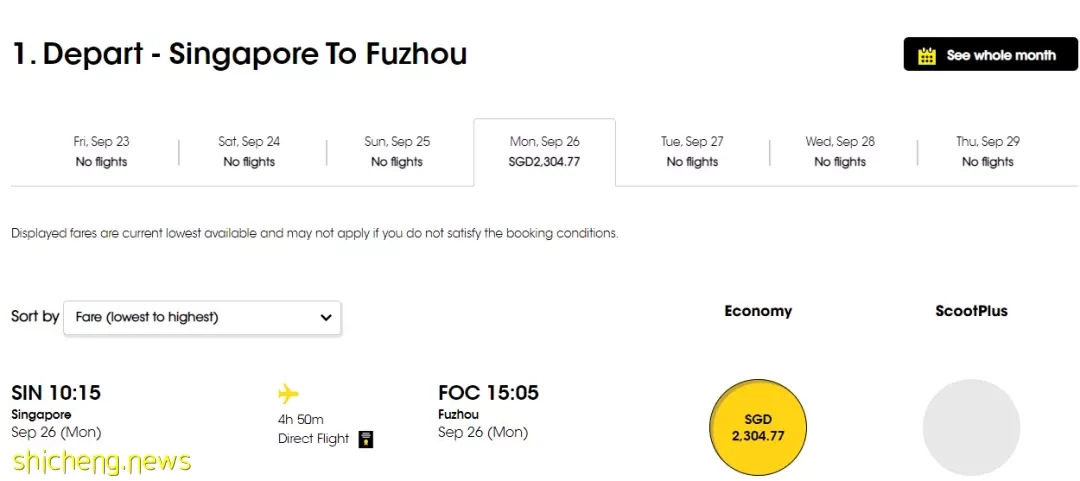Click the FOC 15:05 arrival time

488,393
